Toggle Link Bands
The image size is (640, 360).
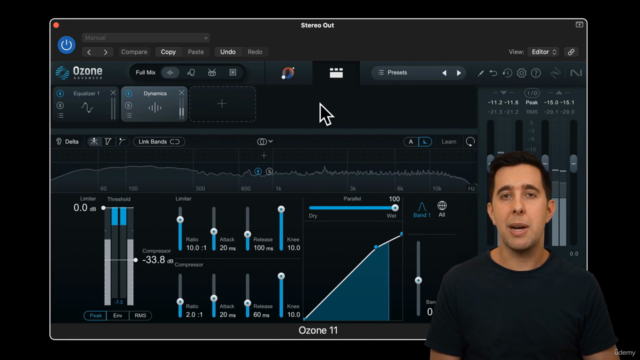(x=159, y=142)
